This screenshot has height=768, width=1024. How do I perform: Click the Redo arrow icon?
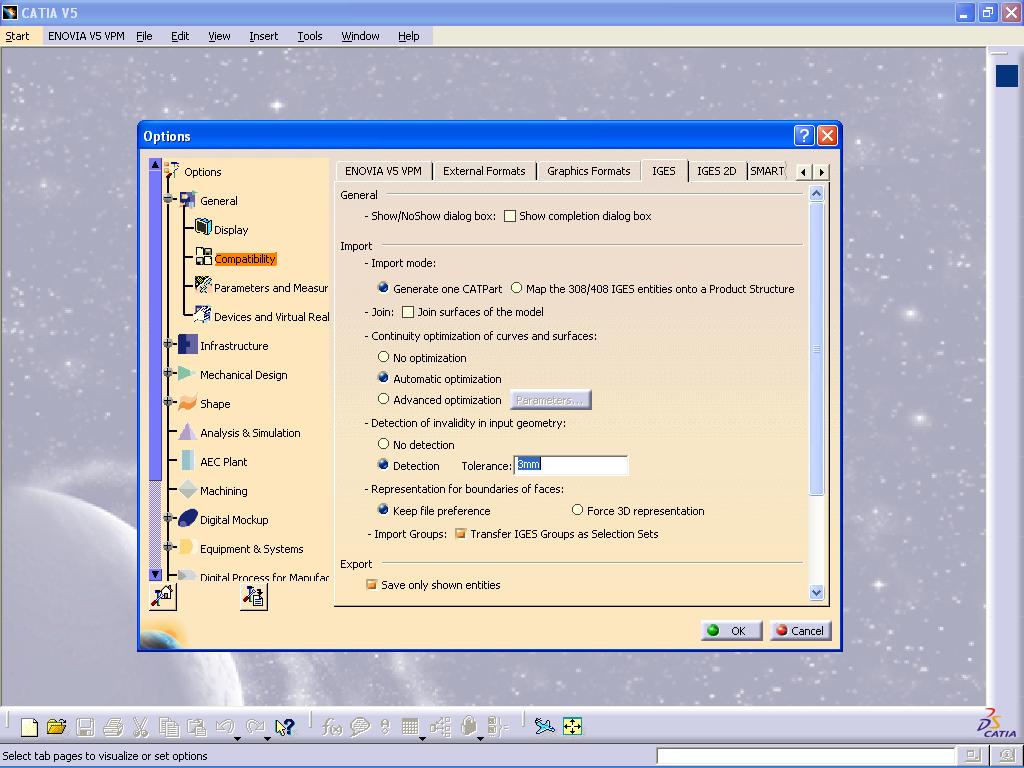[x=255, y=726]
